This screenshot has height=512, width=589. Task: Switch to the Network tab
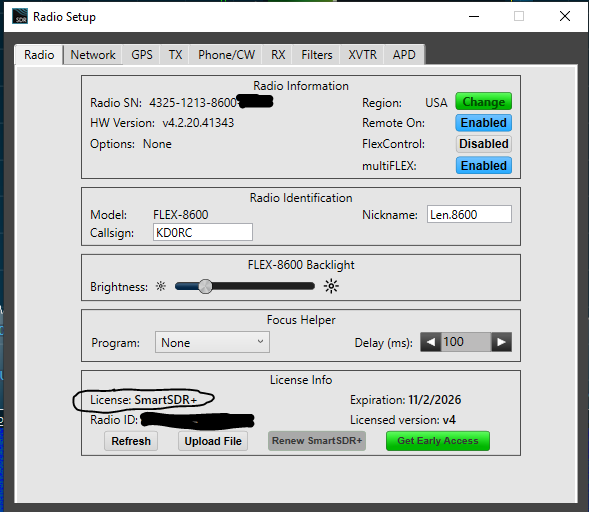93,55
